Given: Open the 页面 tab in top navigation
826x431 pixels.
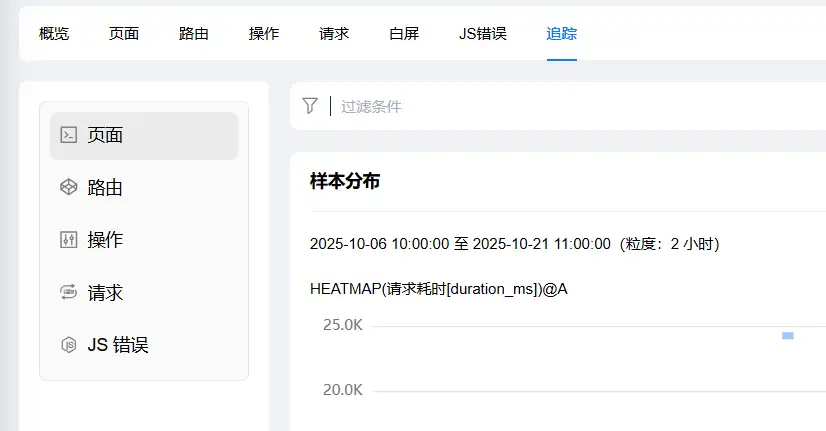Looking at the screenshot, I should (124, 33).
